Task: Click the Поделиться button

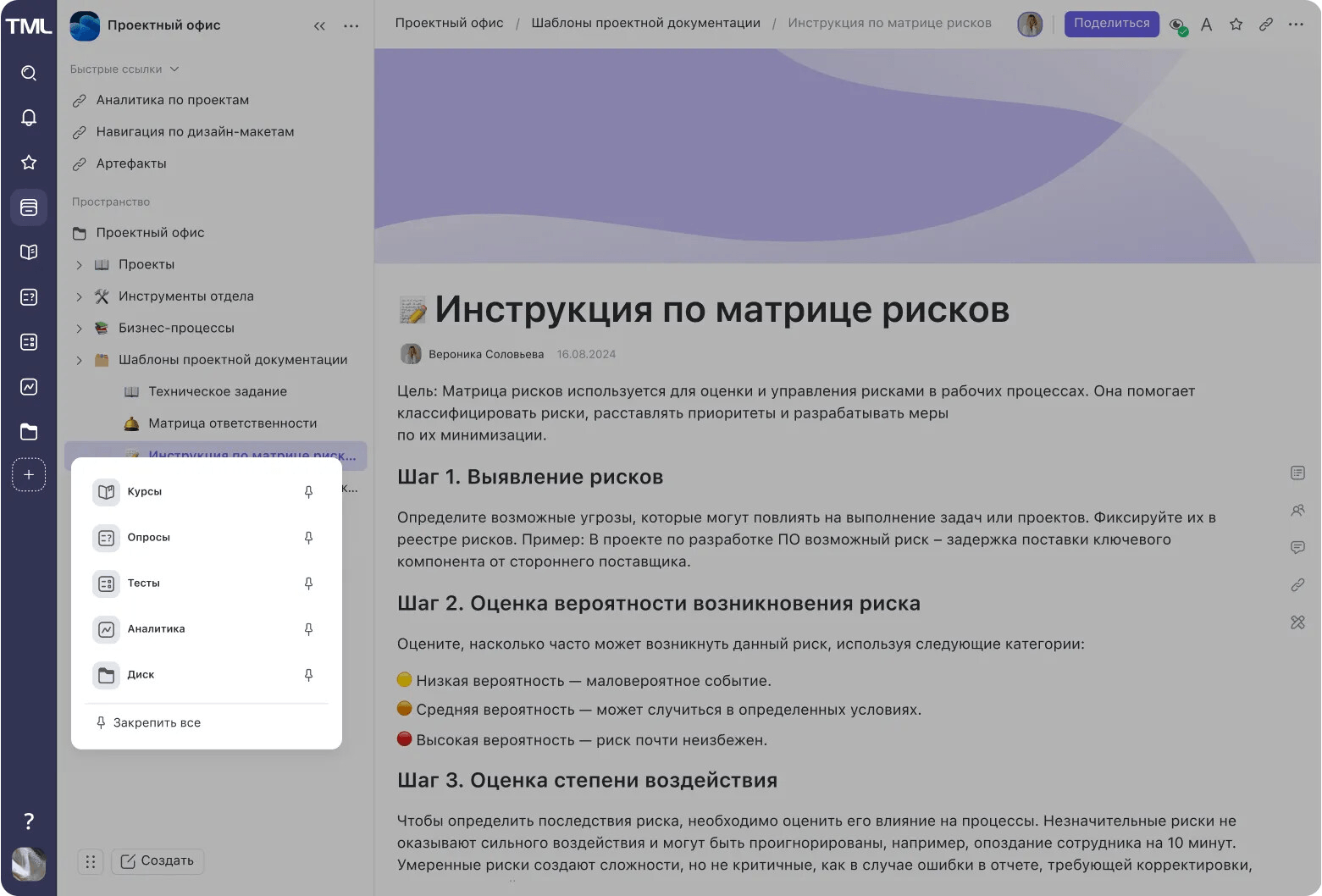Action: click(x=1111, y=24)
